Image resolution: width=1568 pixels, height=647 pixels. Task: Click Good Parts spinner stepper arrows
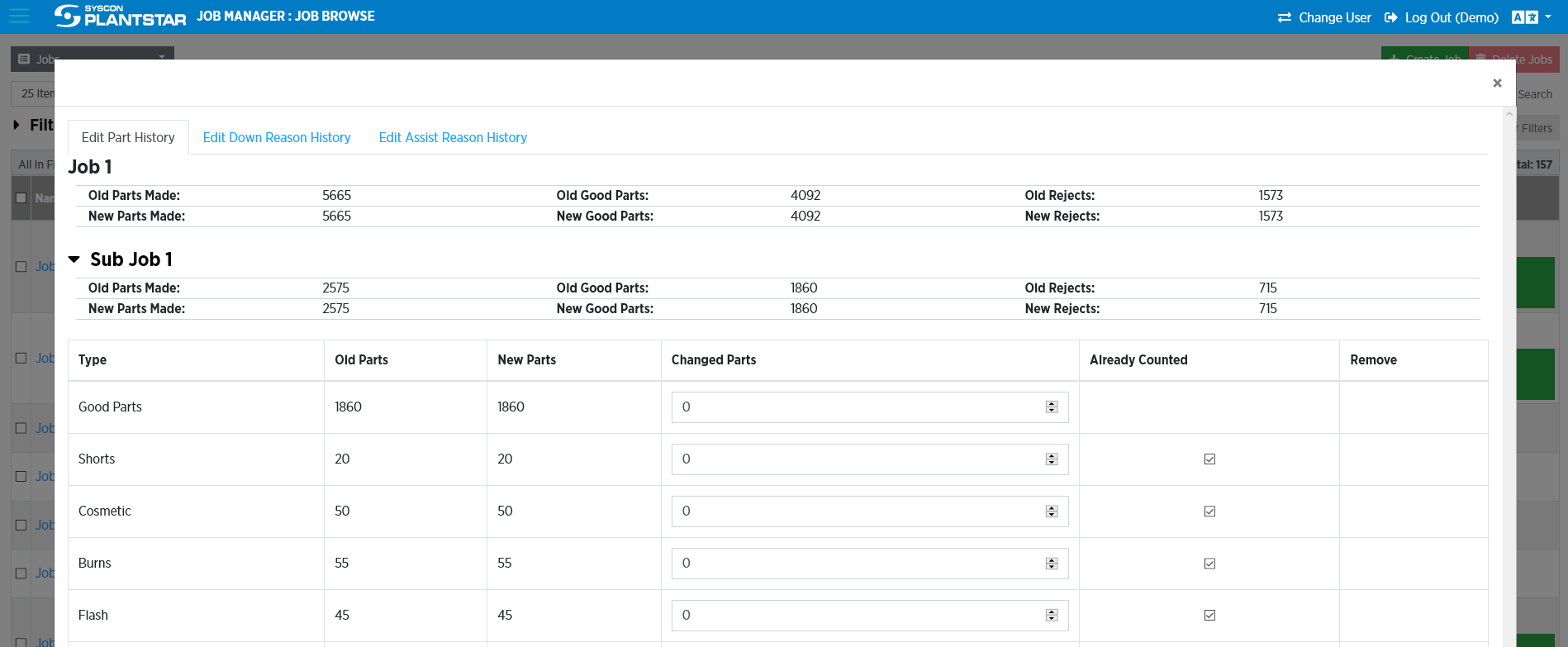pos(1052,407)
